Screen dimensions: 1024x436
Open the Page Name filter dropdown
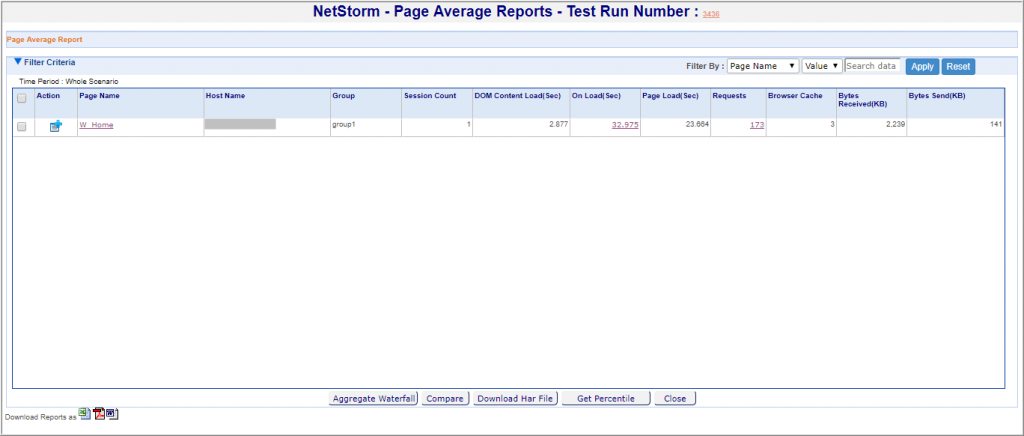763,66
